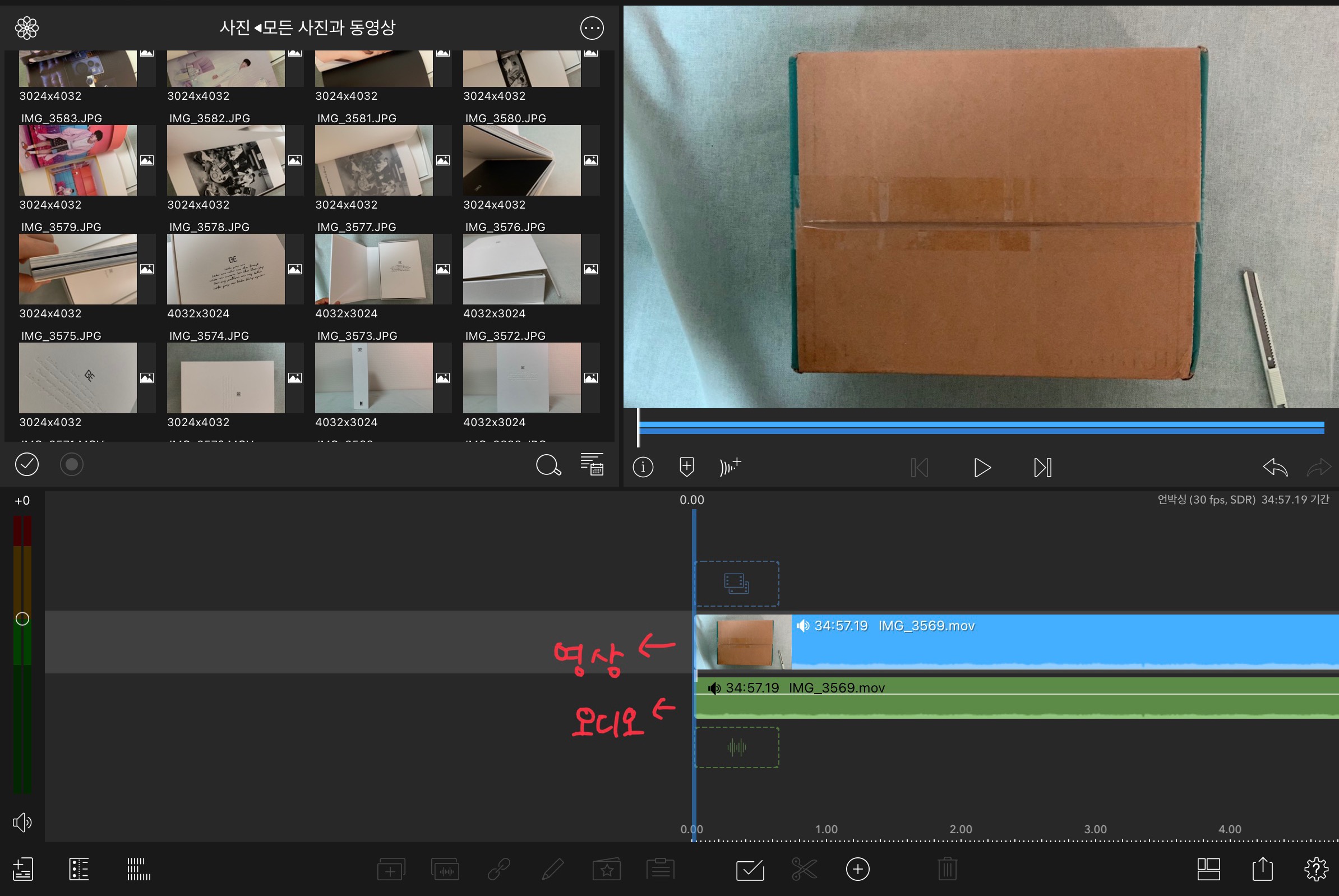
Task: Toggle the select checkmark circle in the library
Action: (x=27, y=464)
